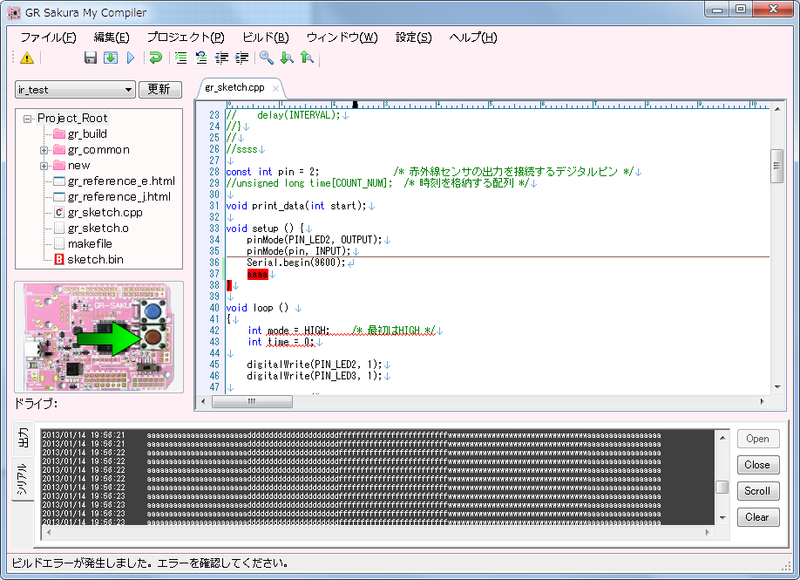The height and width of the screenshot is (580, 800).
Task: Open gr_reference_e.html in project tree
Action: (121, 181)
